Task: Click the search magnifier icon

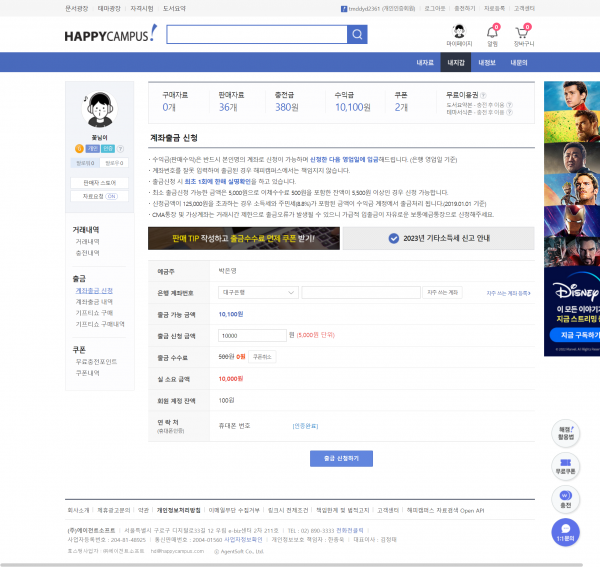Action: (357, 35)
